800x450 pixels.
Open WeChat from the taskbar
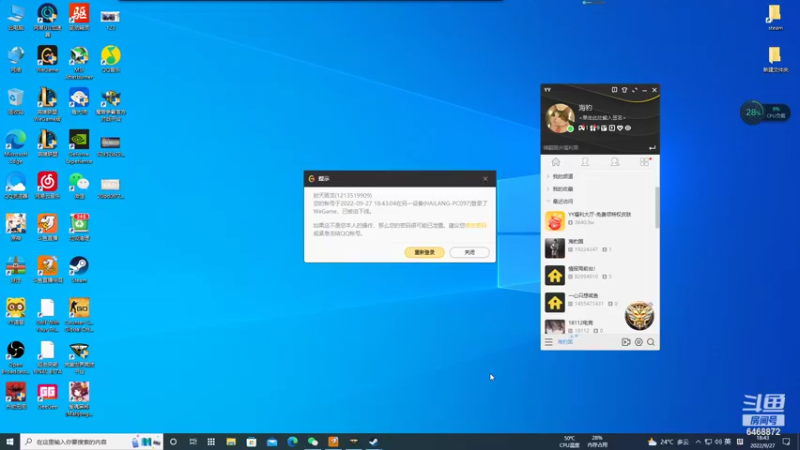click(313, 442)
